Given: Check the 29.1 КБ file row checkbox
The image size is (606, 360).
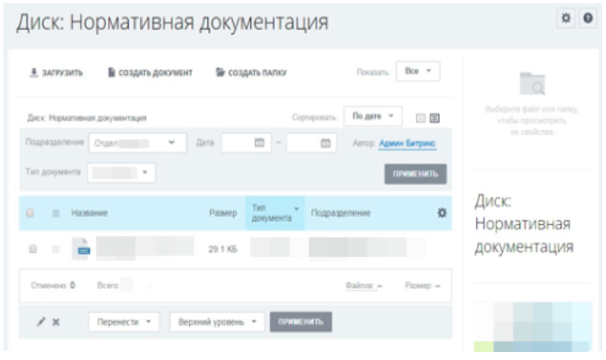Looking at the screenshot, I should pyautogui.click(x=33, y=249).
